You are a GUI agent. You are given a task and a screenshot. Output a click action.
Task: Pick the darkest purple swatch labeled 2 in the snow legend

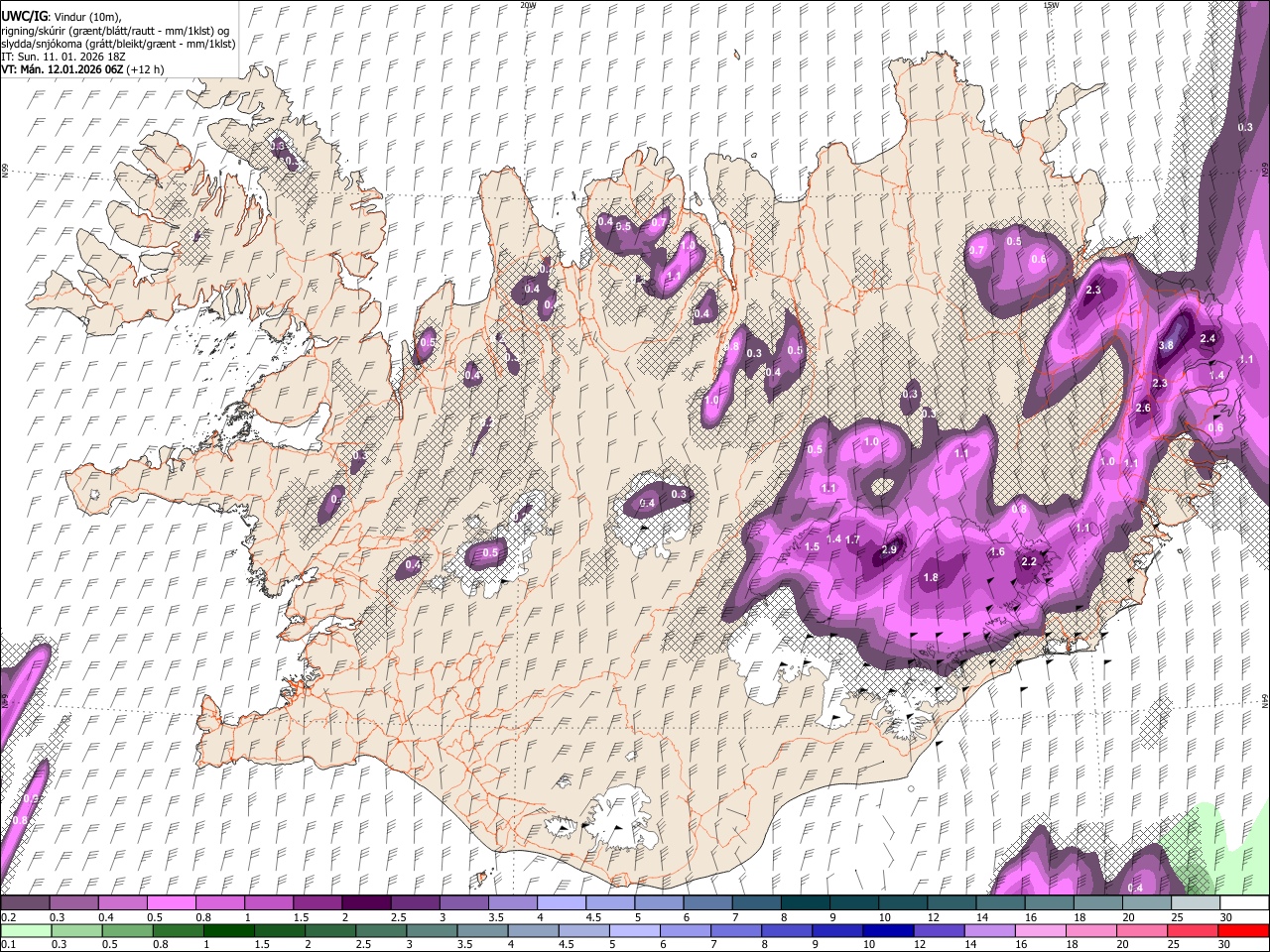tap(366, 902)
